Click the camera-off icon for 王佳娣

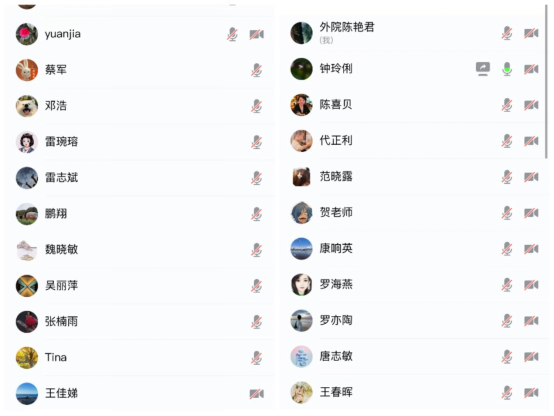pyautogui.click(x=257, y=394)
